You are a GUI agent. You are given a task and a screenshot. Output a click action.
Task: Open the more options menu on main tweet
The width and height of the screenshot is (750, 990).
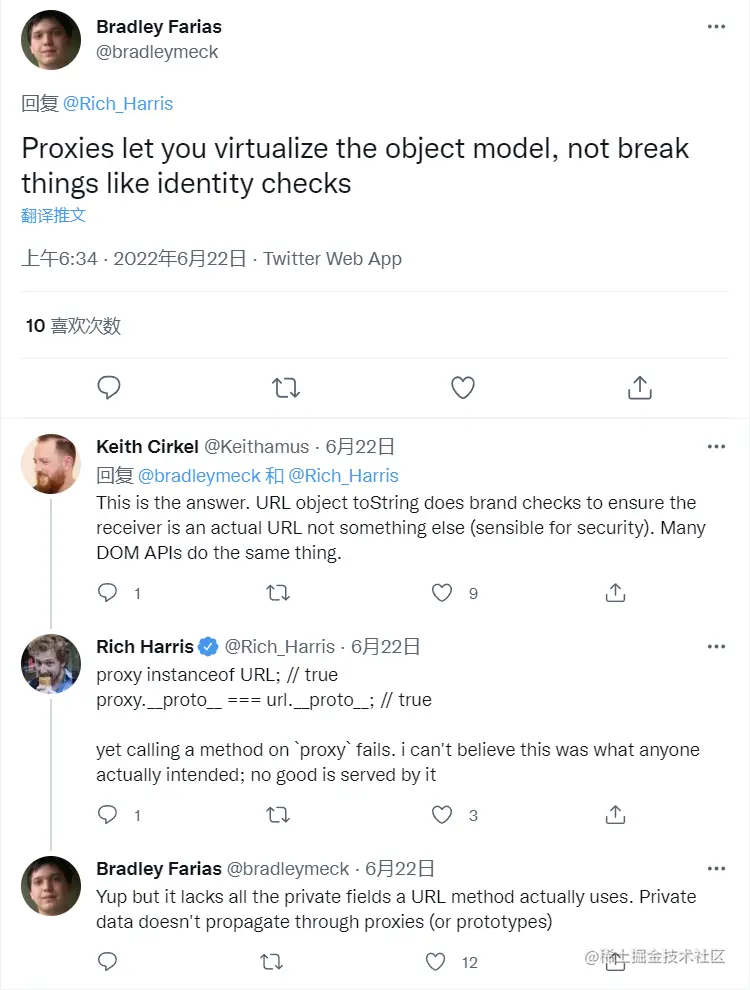pos(716,28)
